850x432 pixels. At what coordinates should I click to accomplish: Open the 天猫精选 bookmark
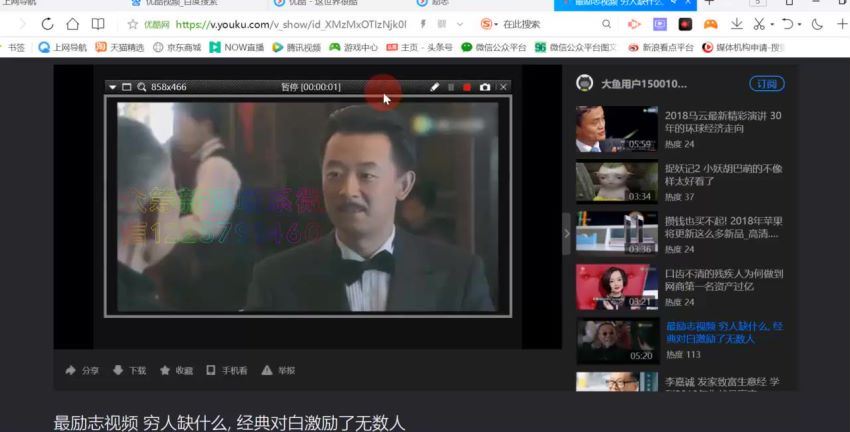[120, 48]
